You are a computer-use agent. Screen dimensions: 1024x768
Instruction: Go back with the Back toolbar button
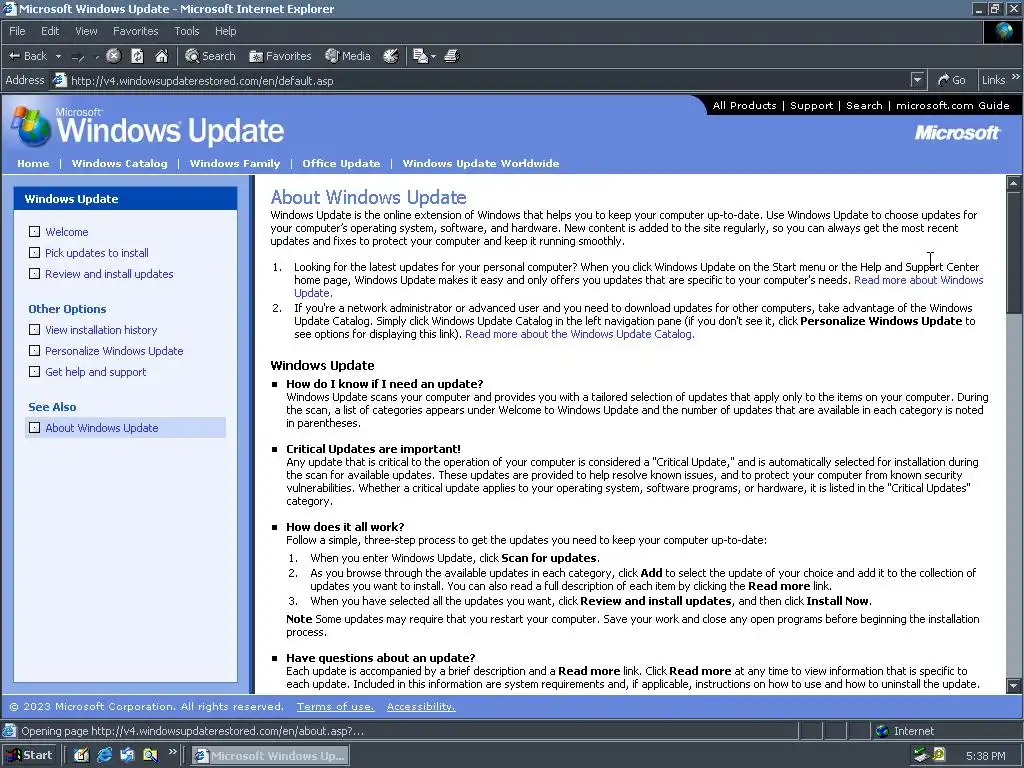(27, 56)
